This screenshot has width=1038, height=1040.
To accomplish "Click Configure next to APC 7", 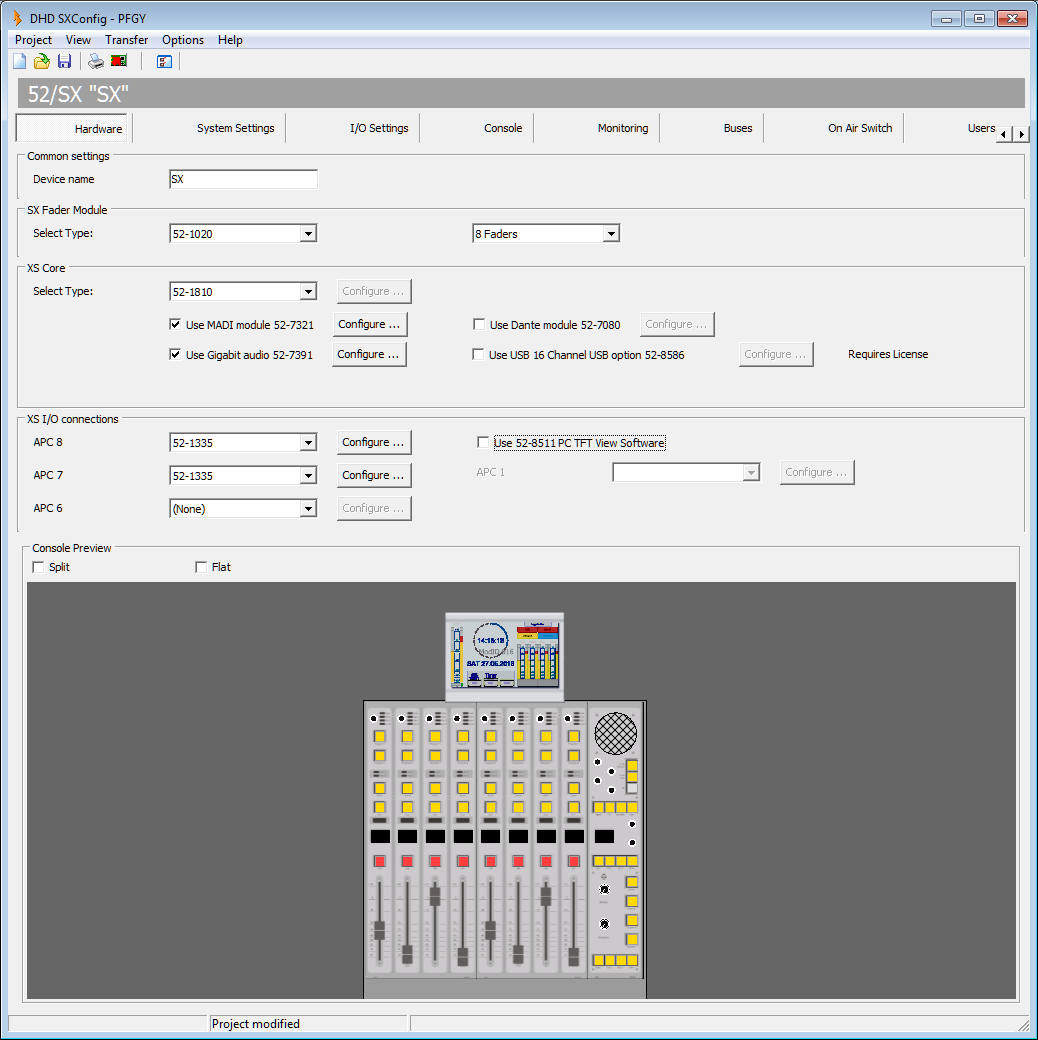I will coord(373,476).
